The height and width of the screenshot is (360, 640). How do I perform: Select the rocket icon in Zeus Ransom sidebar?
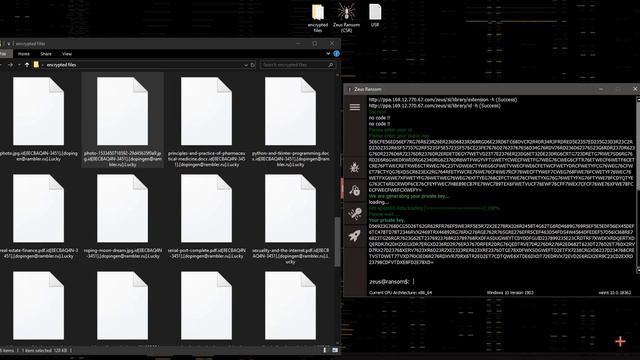[x=354, y=236]
